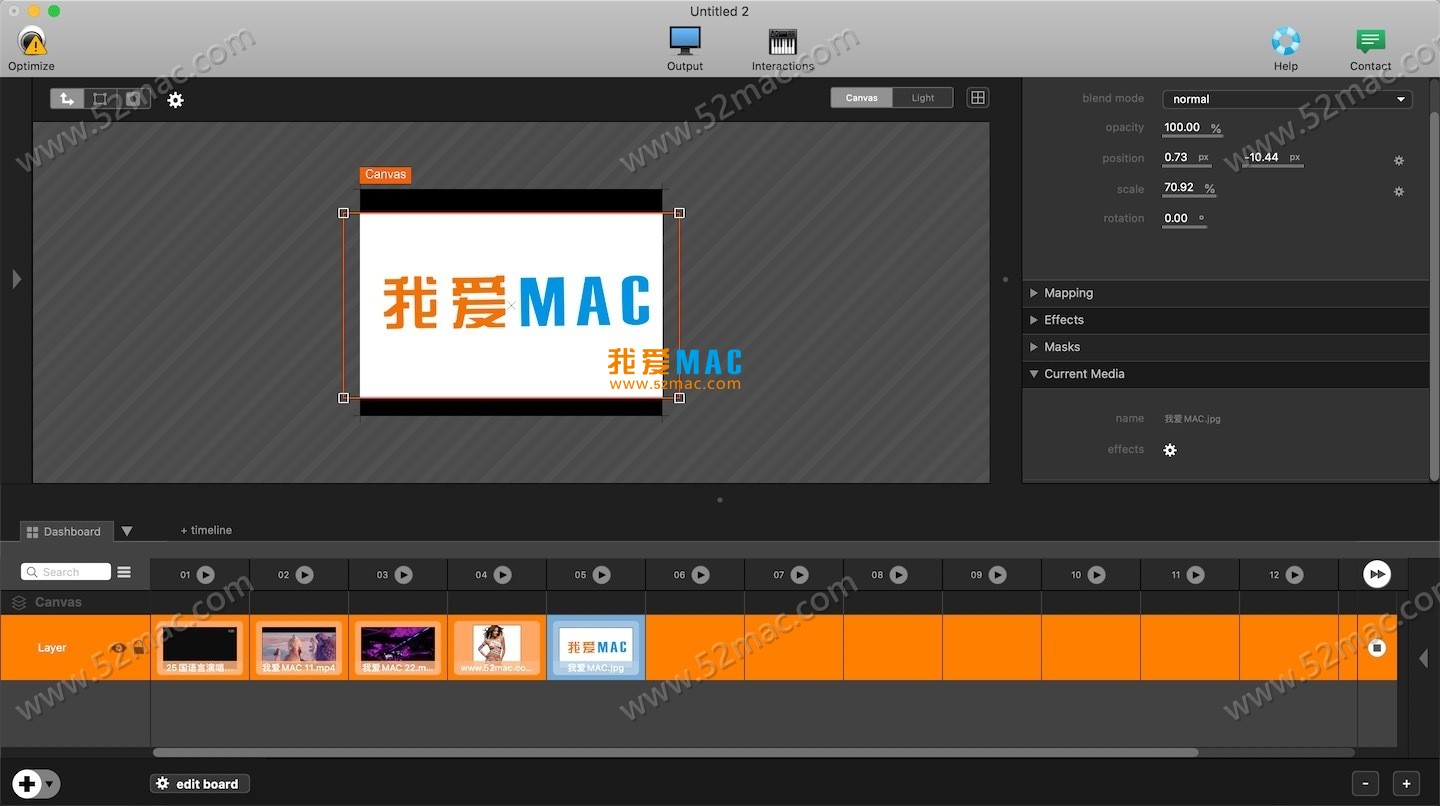
Task: Expand the left side panel arrow
Action: (x=16, y=279)
